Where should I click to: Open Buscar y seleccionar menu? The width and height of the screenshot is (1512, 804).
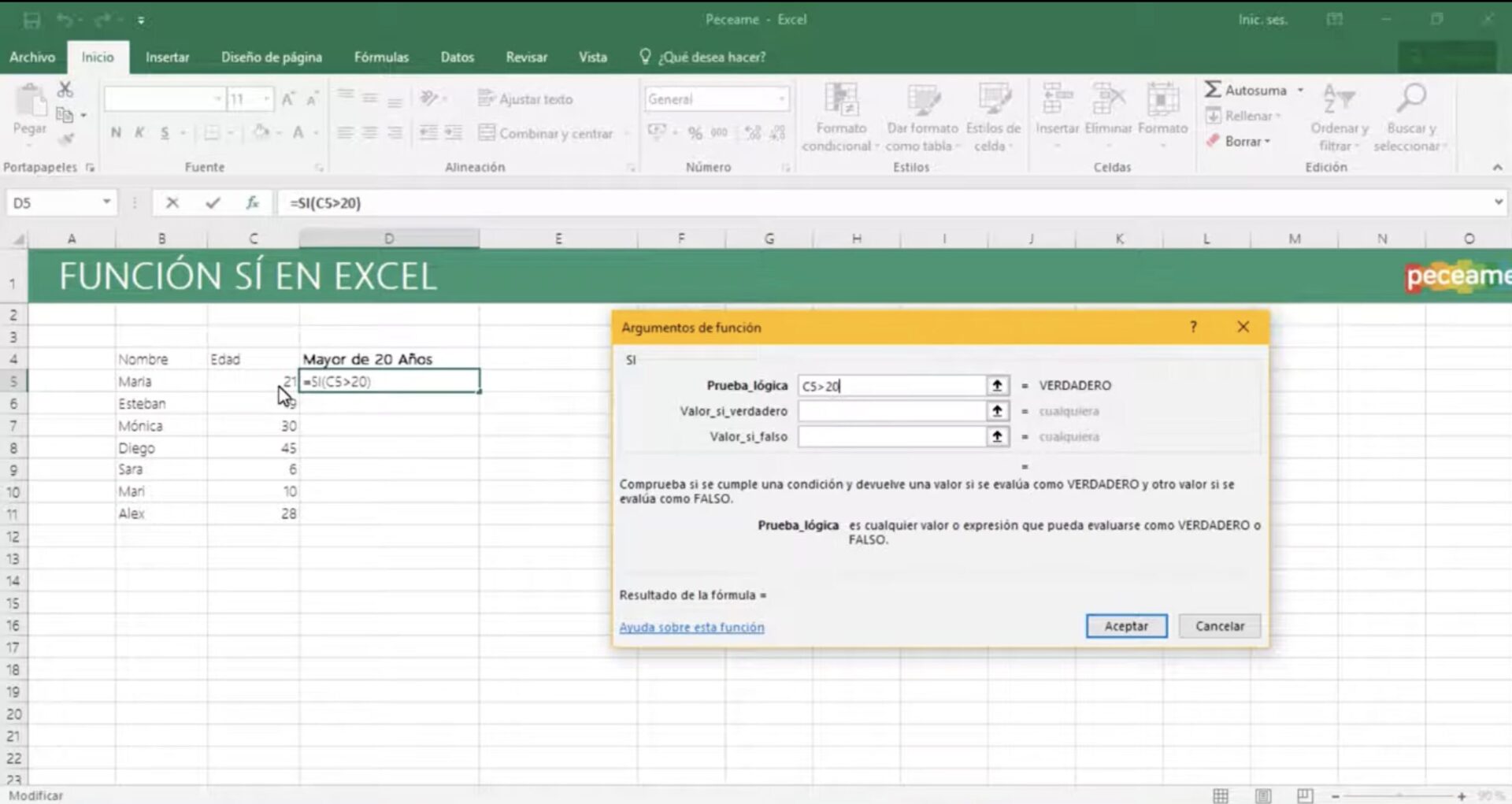tap(1410, 117)
